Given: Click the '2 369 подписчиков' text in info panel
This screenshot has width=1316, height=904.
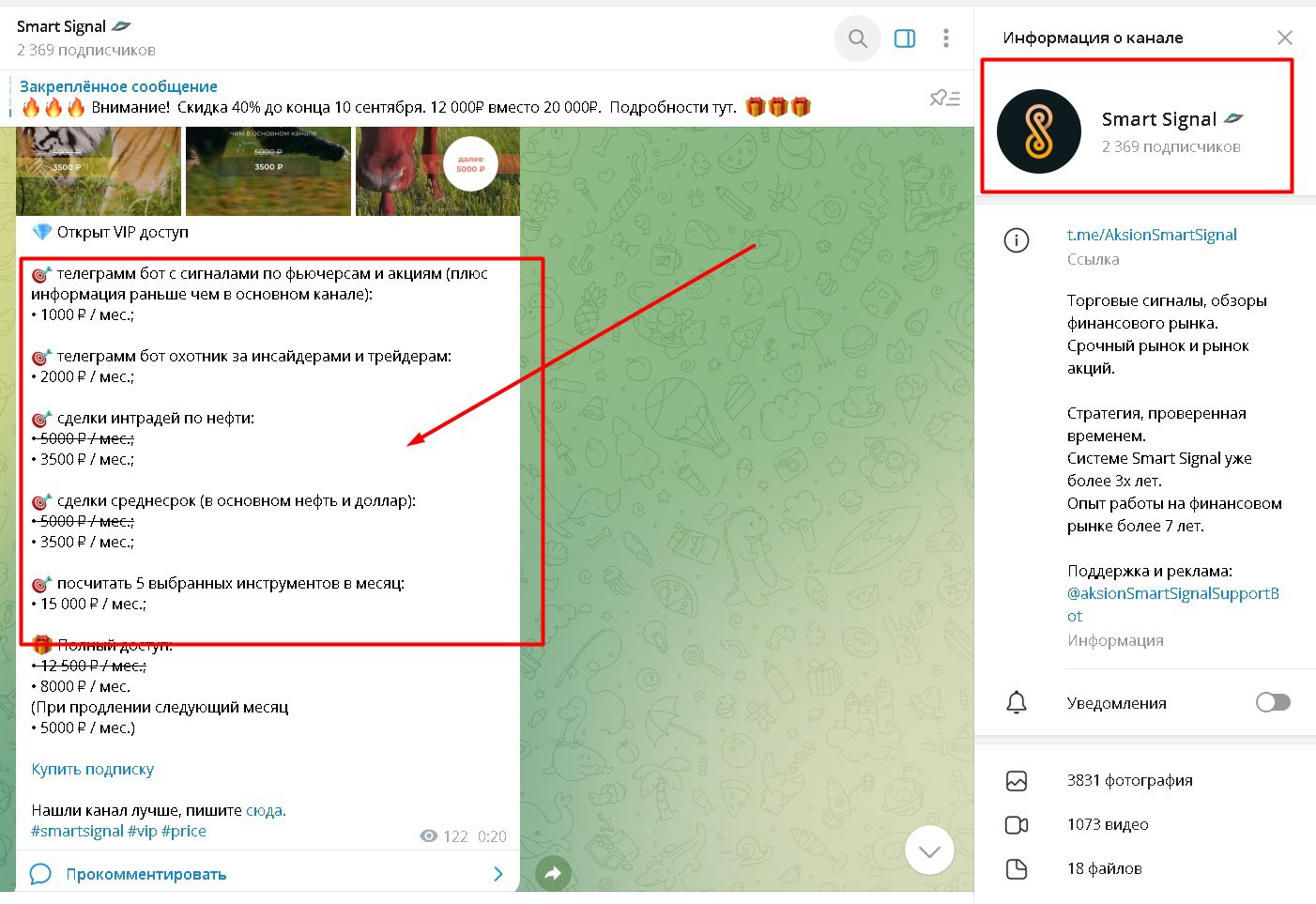Looking at the screenshot, I should tap(1171, 146).
